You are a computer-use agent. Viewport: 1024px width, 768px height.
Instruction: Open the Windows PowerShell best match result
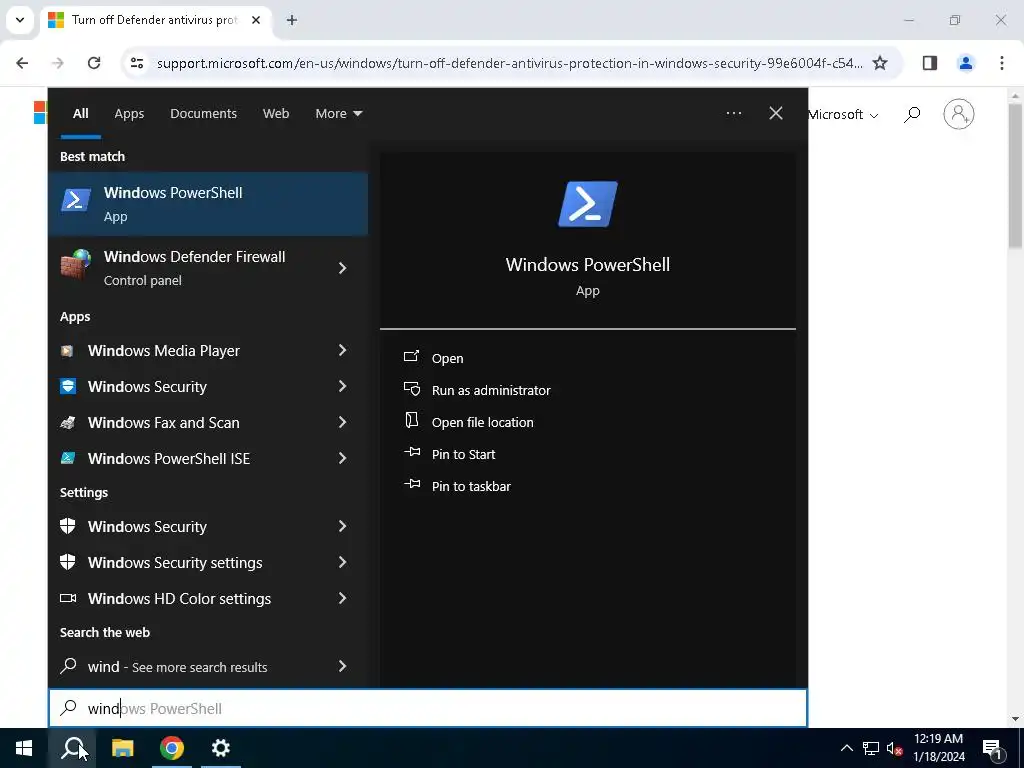(208, 204)
